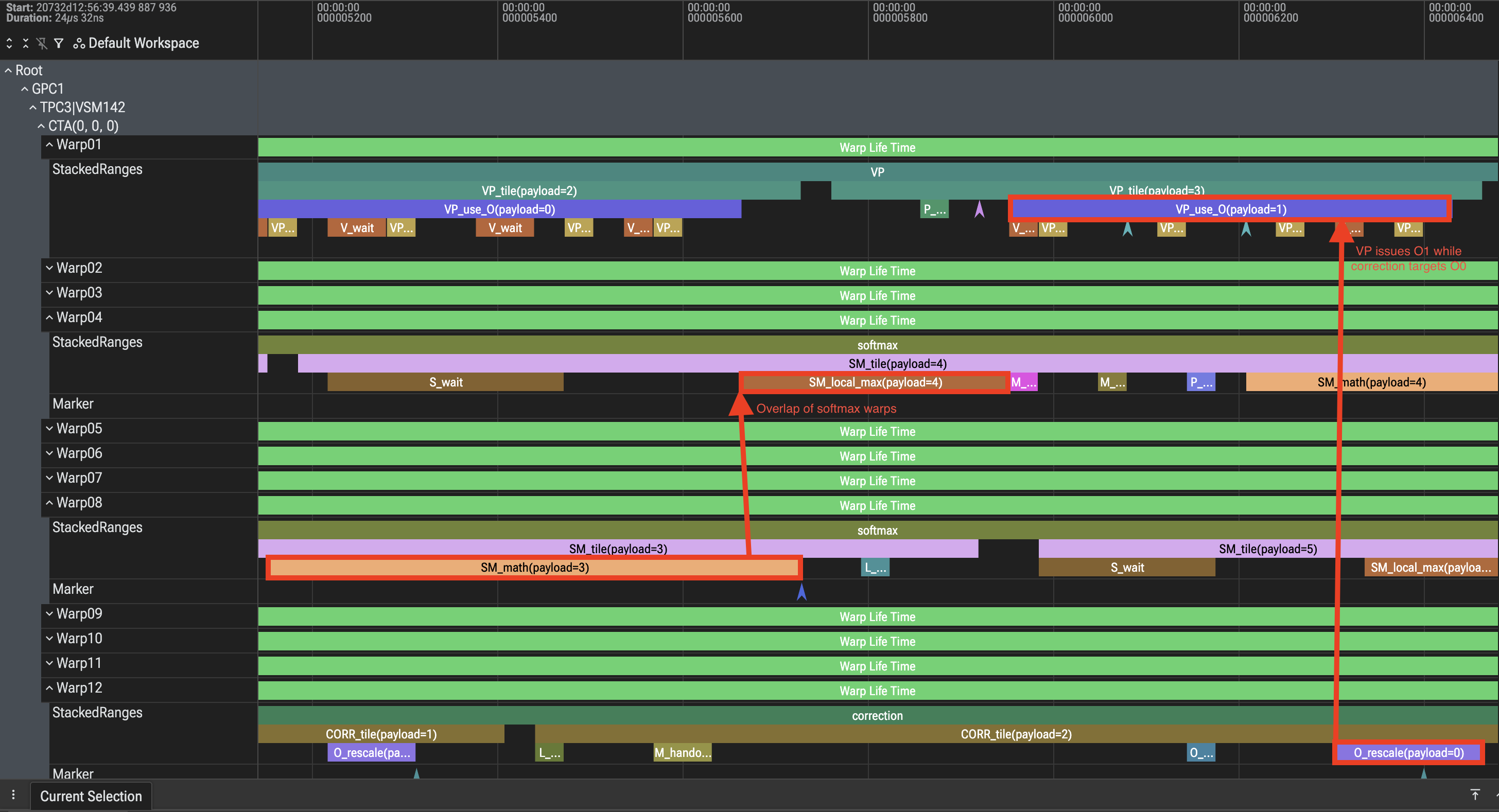
Task: Expand the Warp02 row
Action: point(49,268)
